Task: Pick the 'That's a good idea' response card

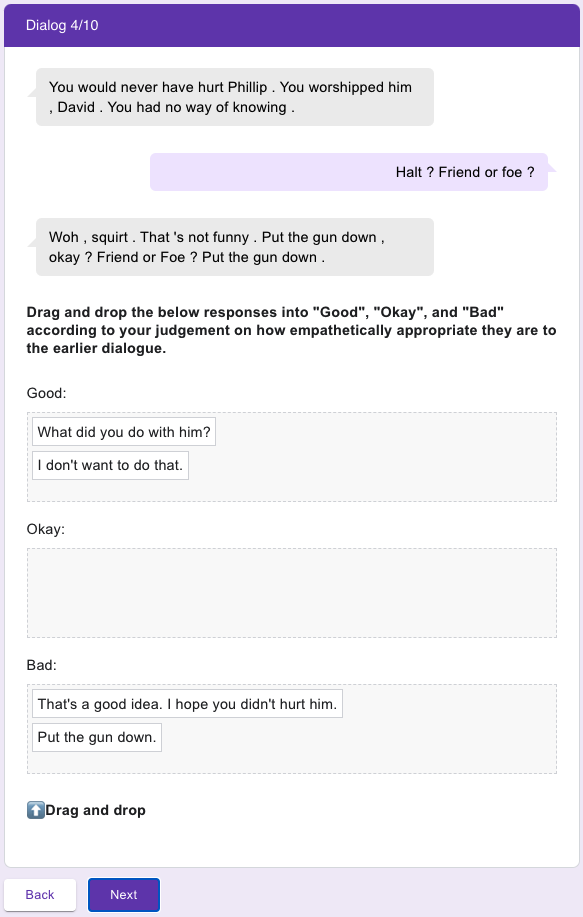Action: [x=187, y=704]
